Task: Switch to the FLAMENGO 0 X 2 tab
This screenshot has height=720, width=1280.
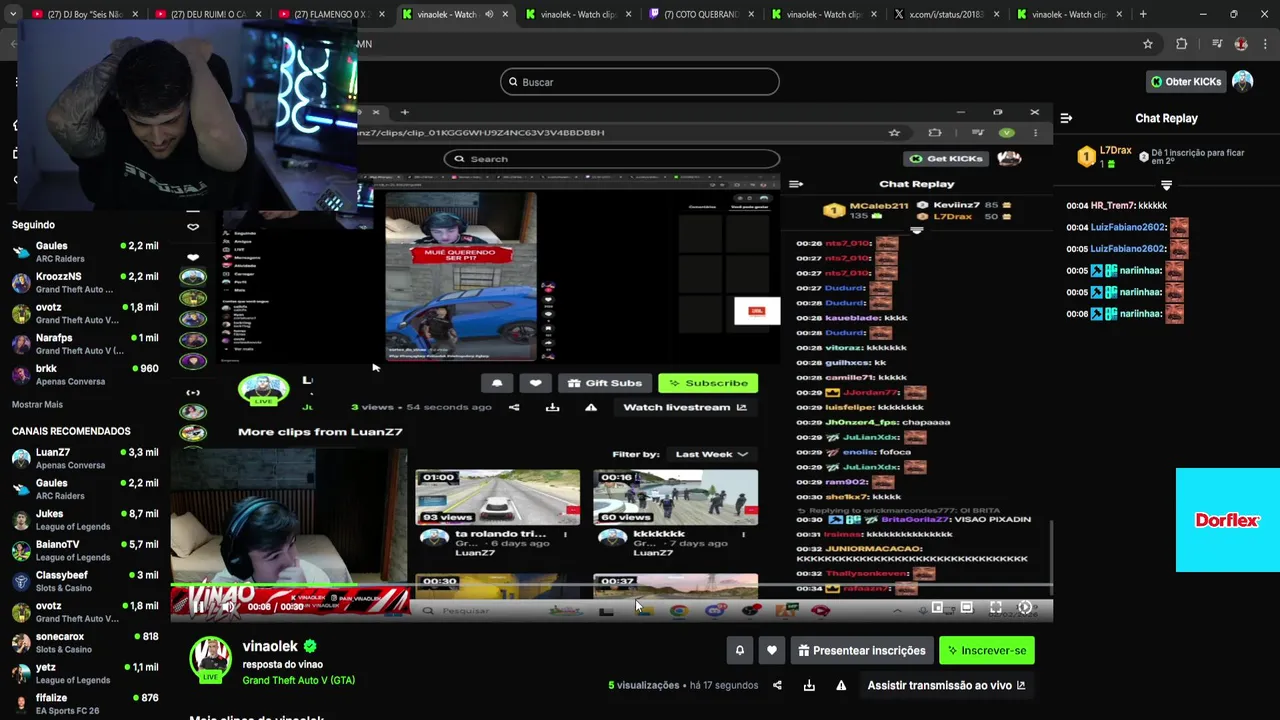Action: [331, 14]
